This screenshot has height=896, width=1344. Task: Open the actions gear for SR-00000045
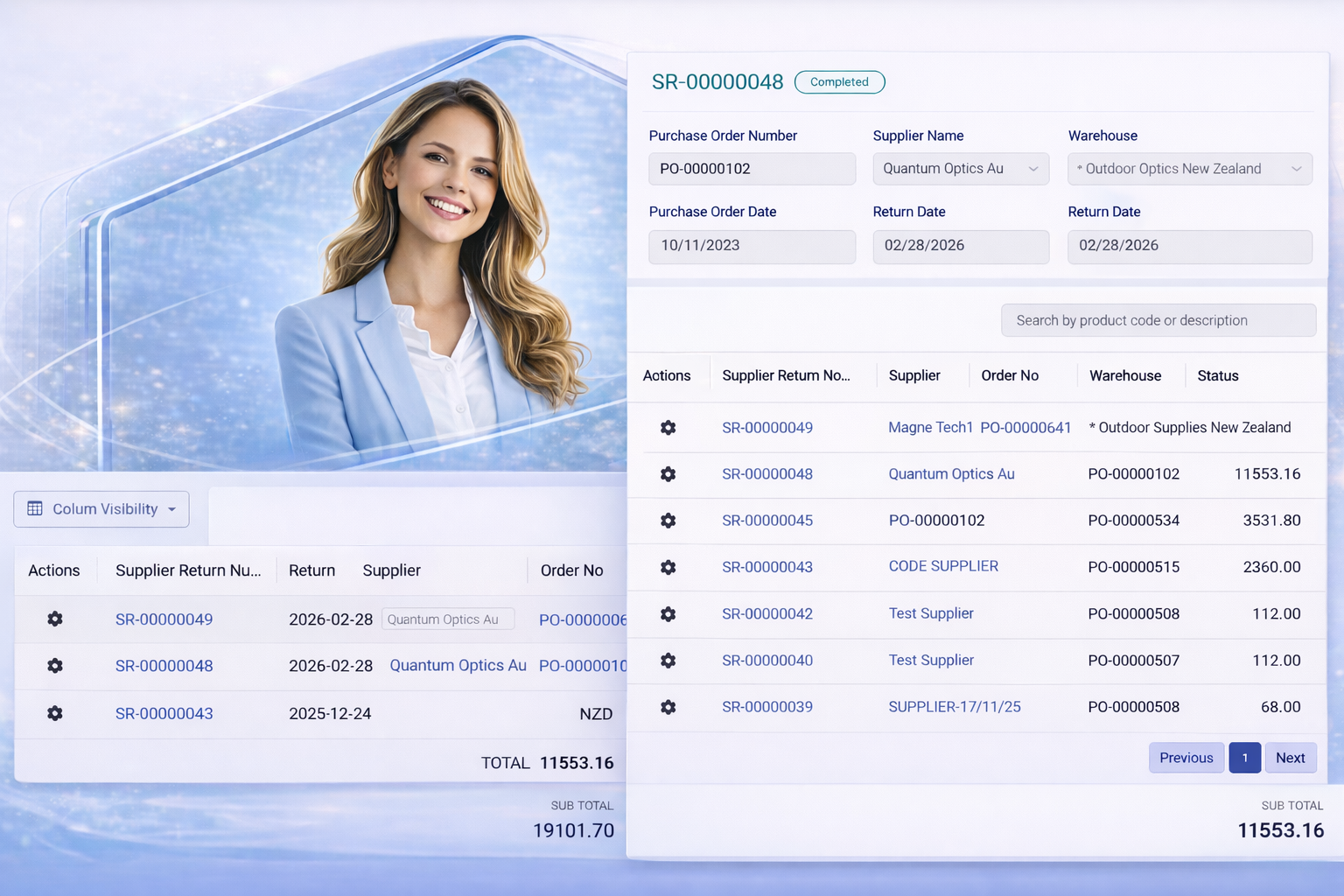(668, 520)
